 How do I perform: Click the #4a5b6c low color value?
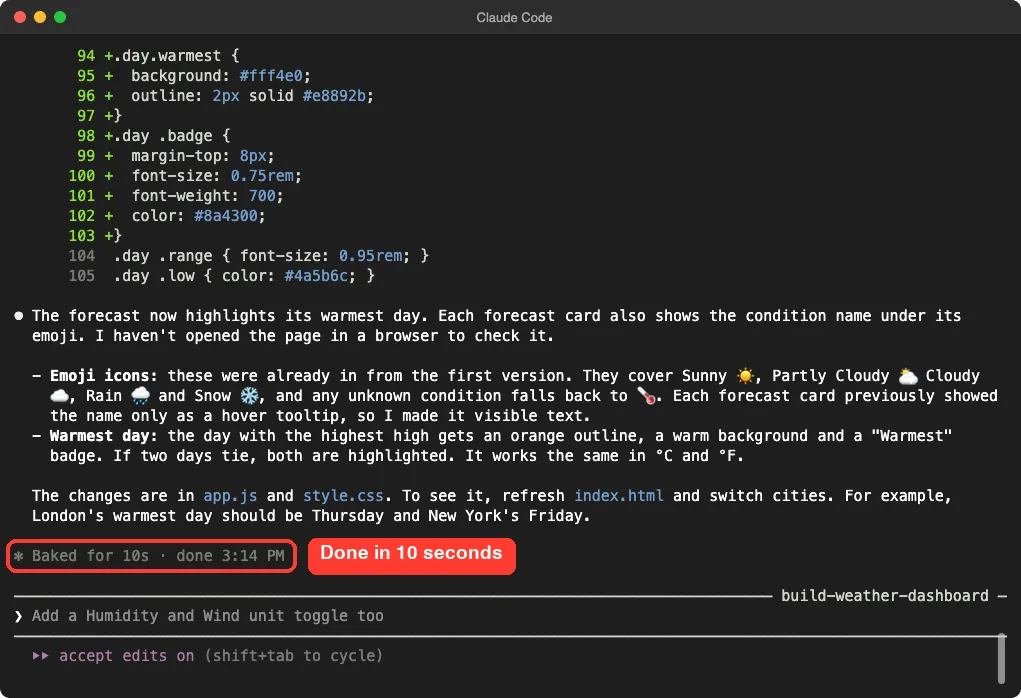[x=316, y=275]
